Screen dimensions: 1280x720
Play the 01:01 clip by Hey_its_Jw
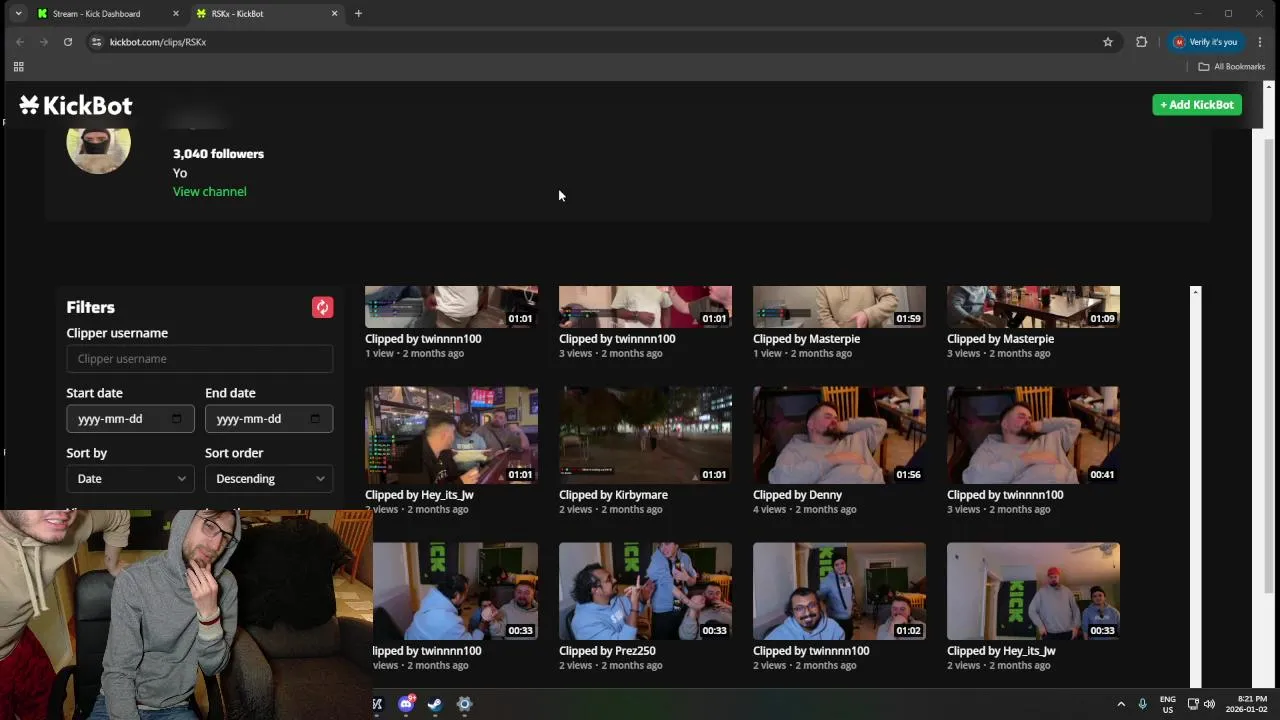point(451,435)
